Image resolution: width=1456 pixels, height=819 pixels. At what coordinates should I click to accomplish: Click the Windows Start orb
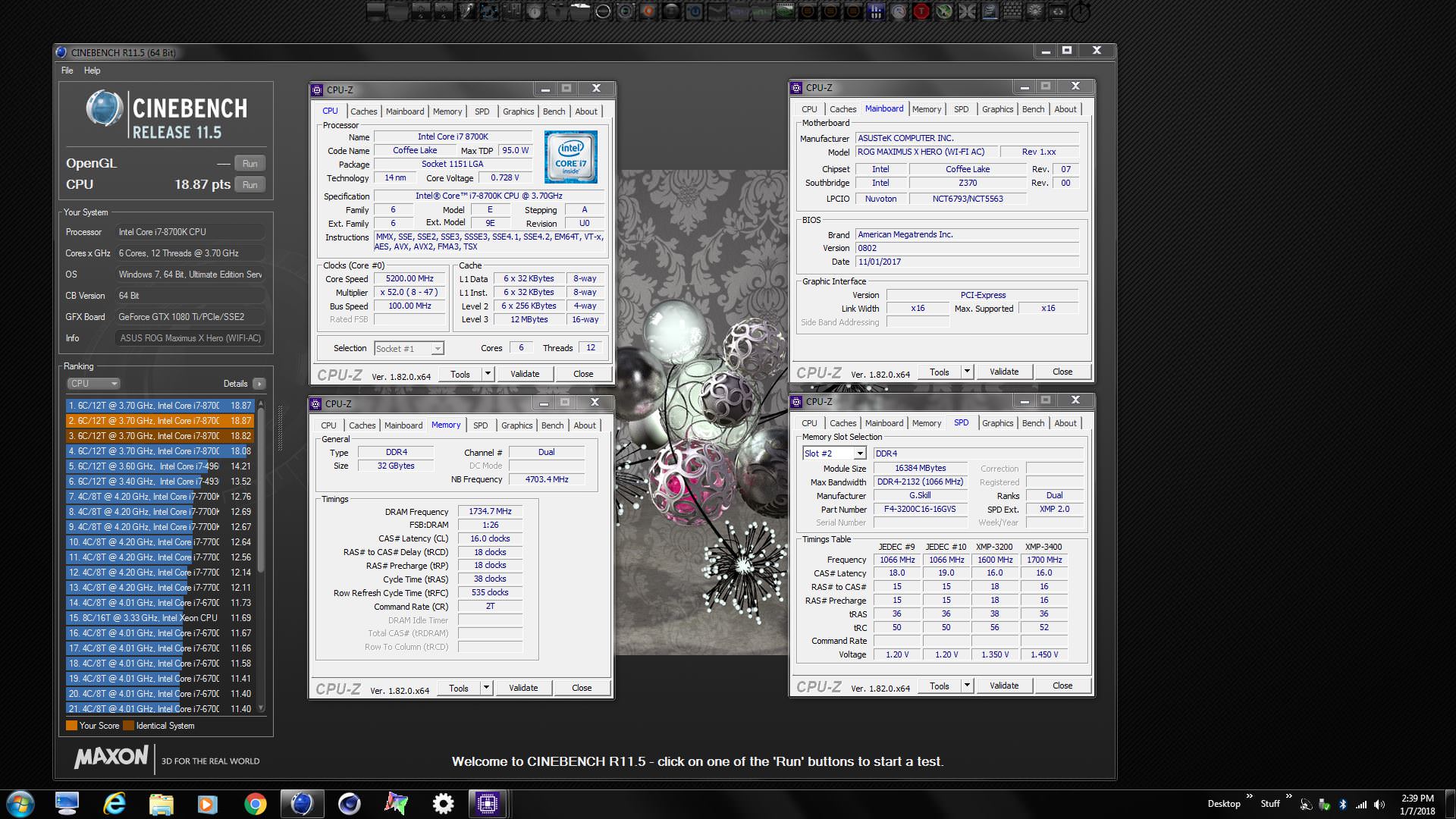pos(20,804)
